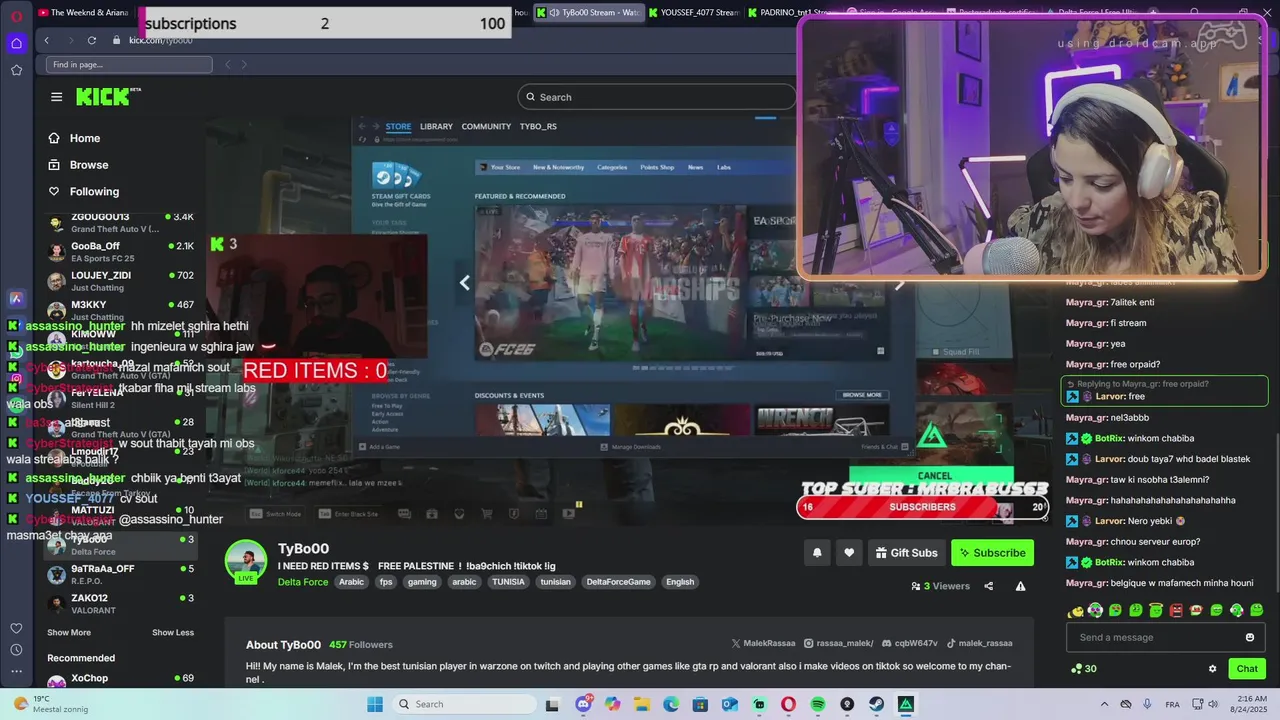Click the 457 Followers count
Viewport: 1280px width, 720px height.
point(361,645)
